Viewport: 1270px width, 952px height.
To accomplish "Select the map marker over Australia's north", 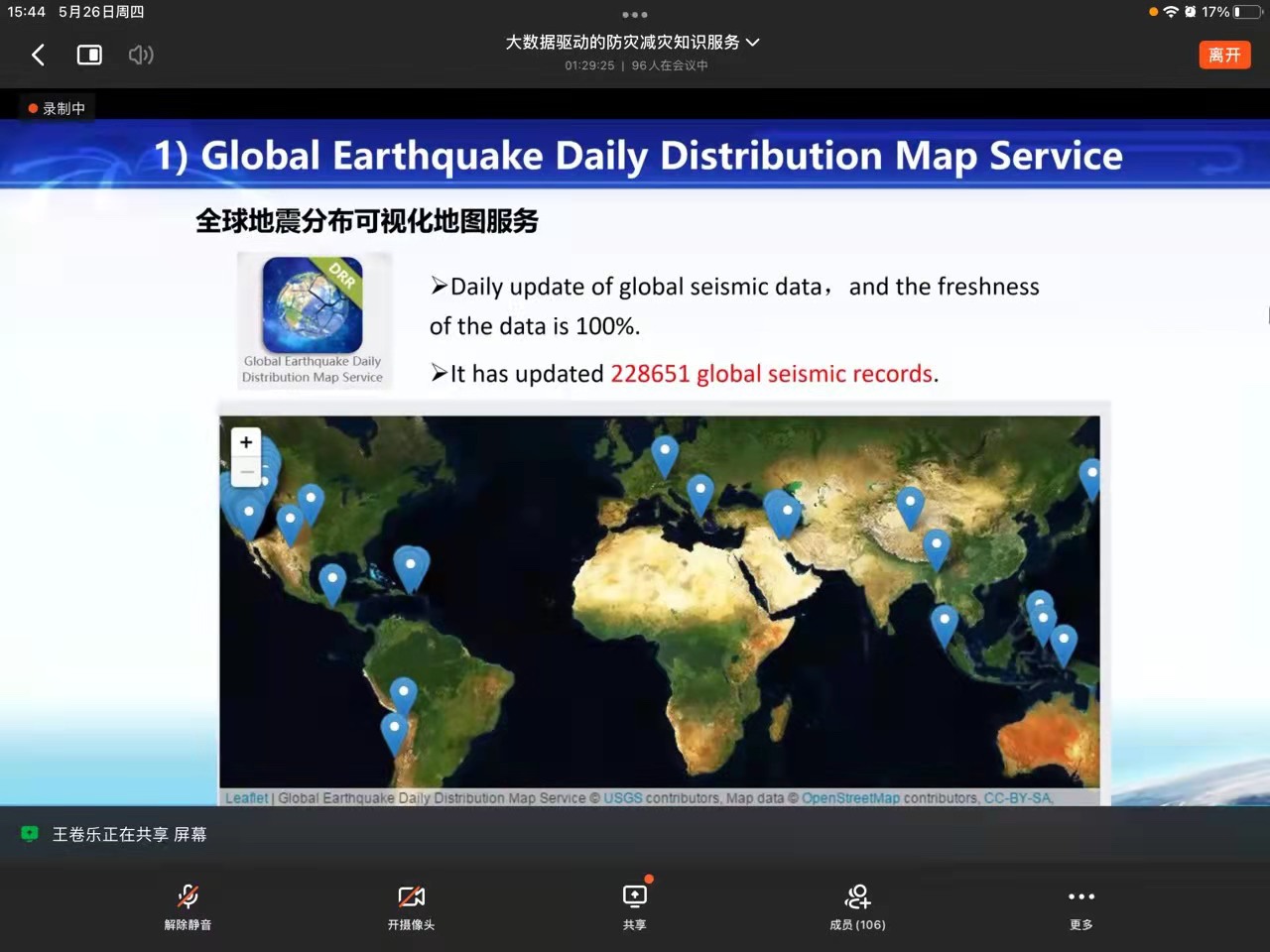I will tap(1064, 643).
